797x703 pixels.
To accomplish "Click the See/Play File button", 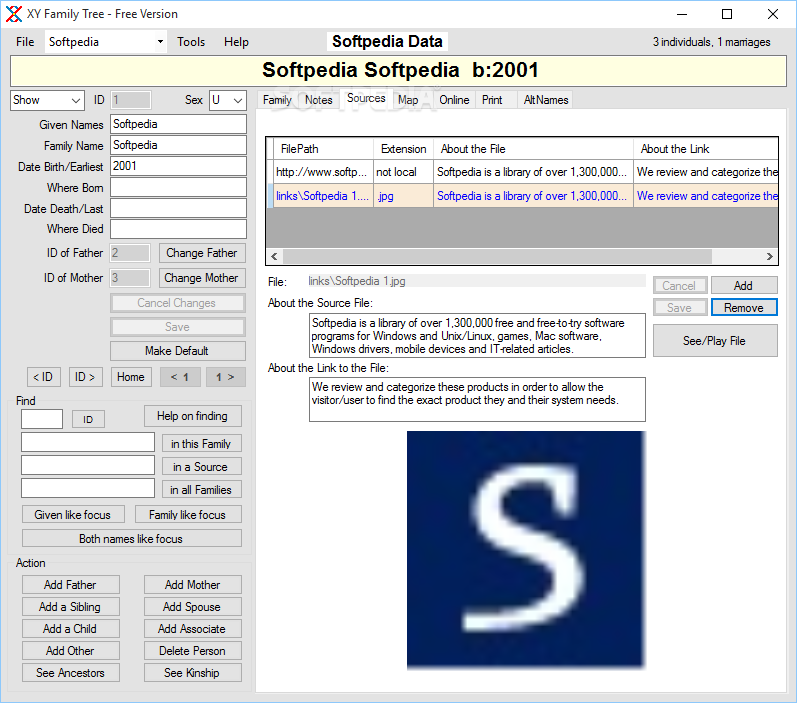I will coord(715,341).
